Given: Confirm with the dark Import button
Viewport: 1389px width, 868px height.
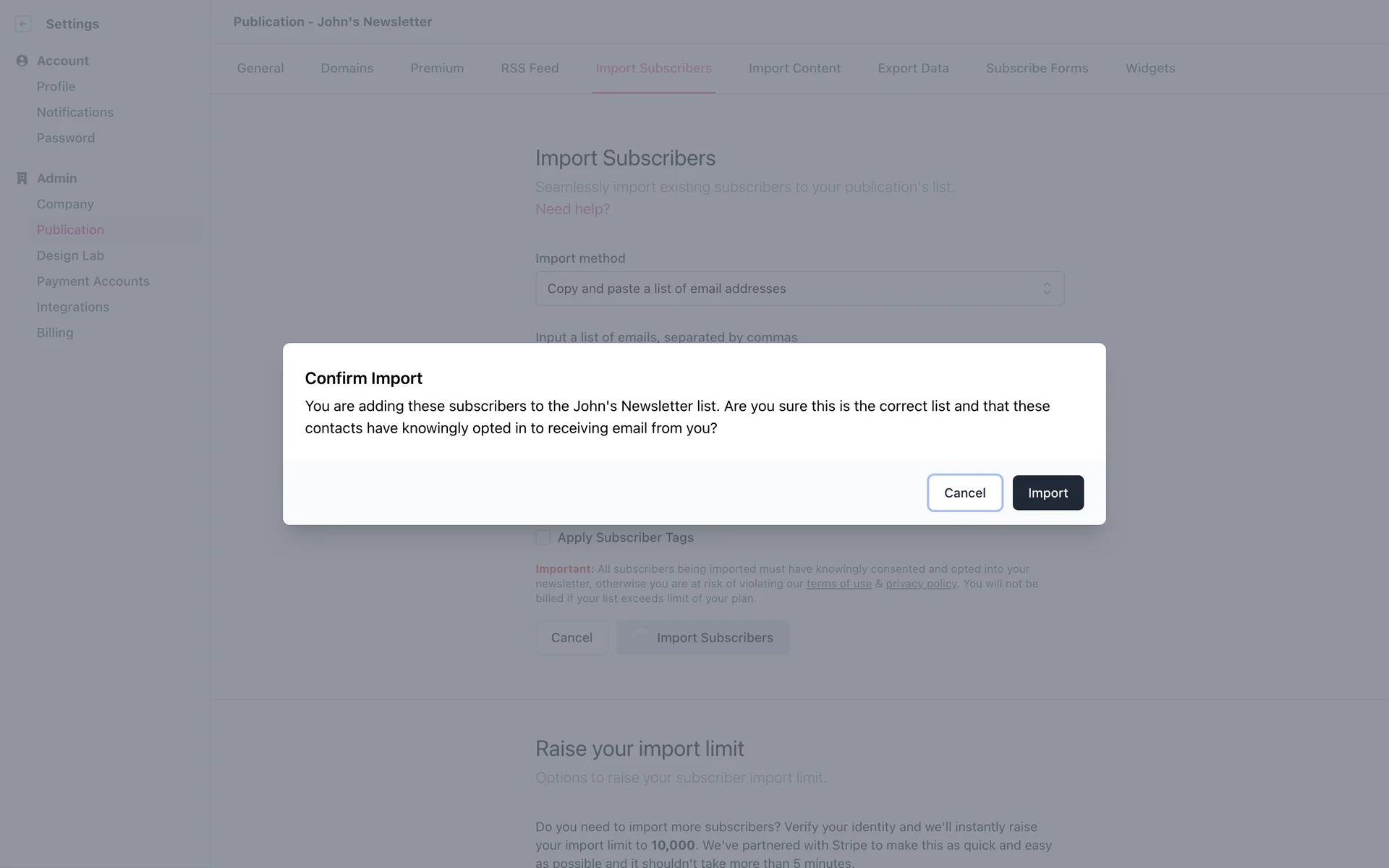Looking at the screenshot, I should [1048, 493].
